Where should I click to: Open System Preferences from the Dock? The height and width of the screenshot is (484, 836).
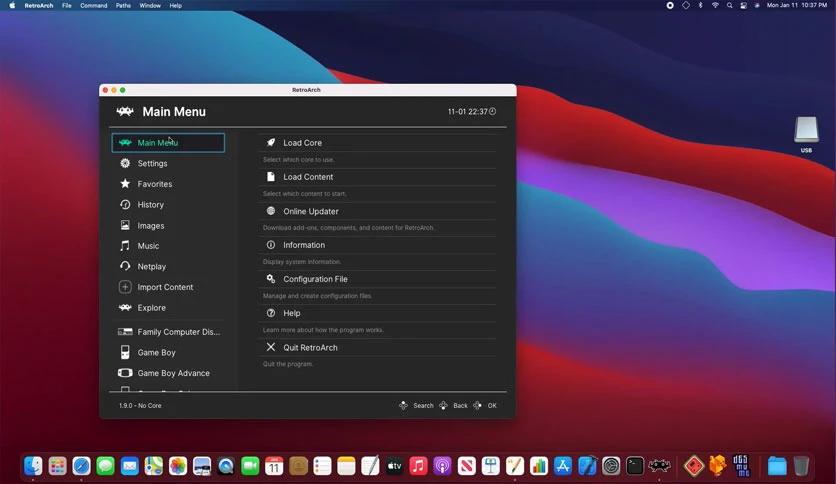click(x=611, y=466)
